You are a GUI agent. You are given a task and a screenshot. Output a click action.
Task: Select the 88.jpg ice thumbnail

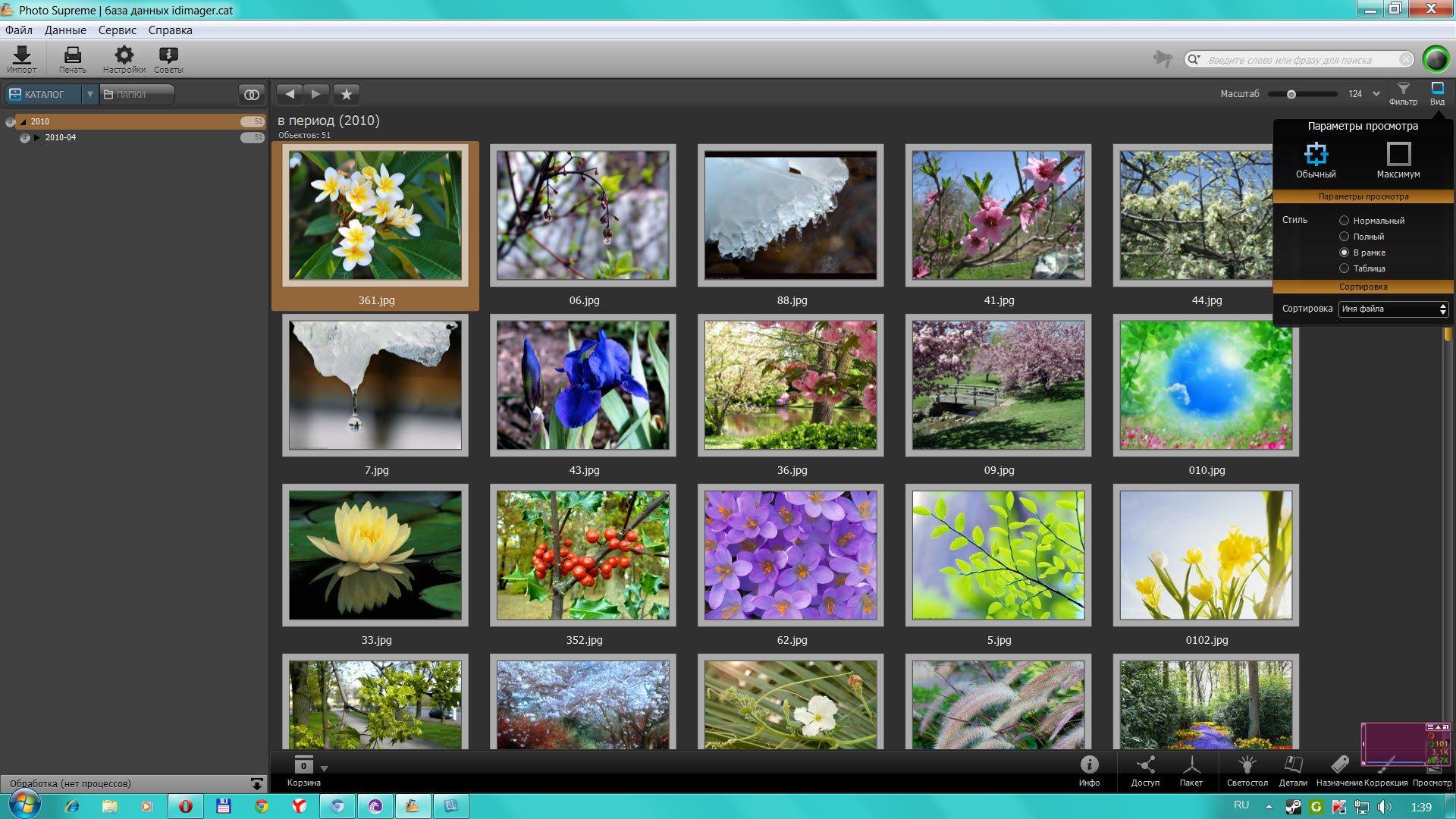[x=791, y=215]
